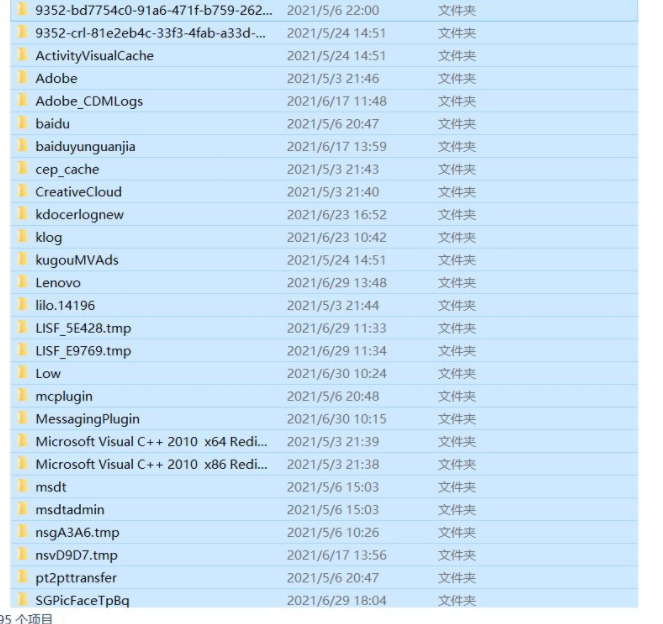Select the Adobe_CDMLogs folder name
The height and width of the screenshot is (624, 663).
[89, 101]
